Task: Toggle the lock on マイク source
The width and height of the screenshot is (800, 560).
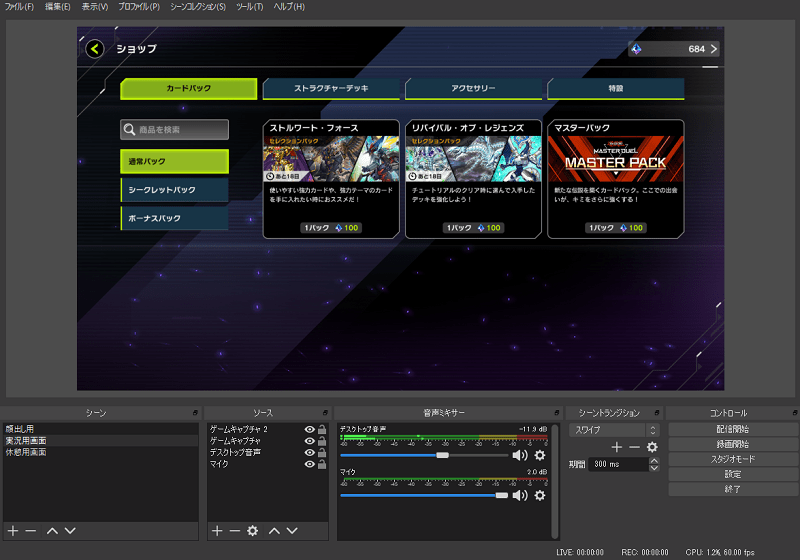Action: coord(322,464)
